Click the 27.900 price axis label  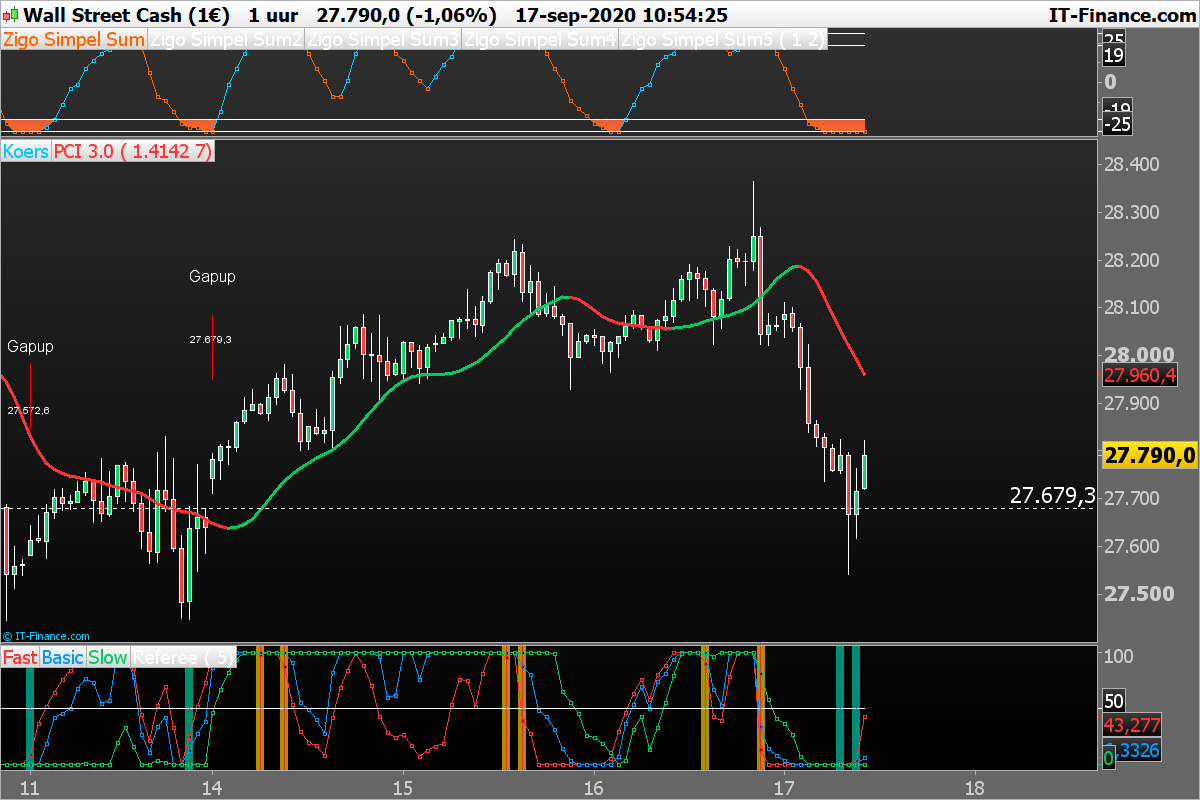tap(1134, 403)
